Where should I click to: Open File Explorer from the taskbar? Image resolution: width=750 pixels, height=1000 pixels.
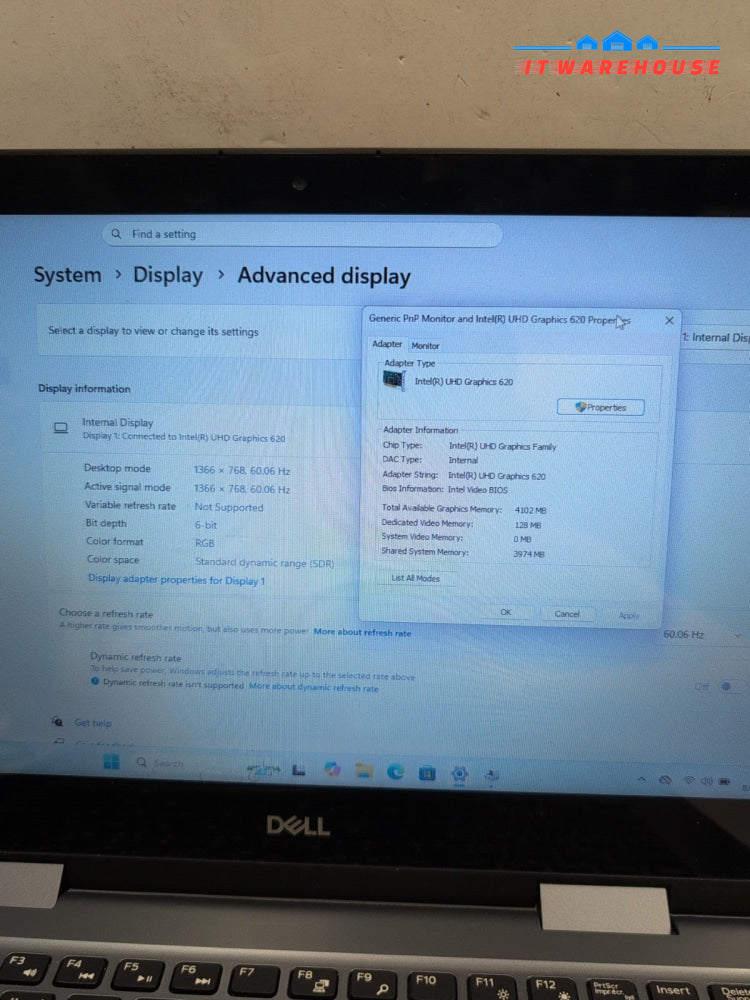pyautogui.click(x=364, y=770)
